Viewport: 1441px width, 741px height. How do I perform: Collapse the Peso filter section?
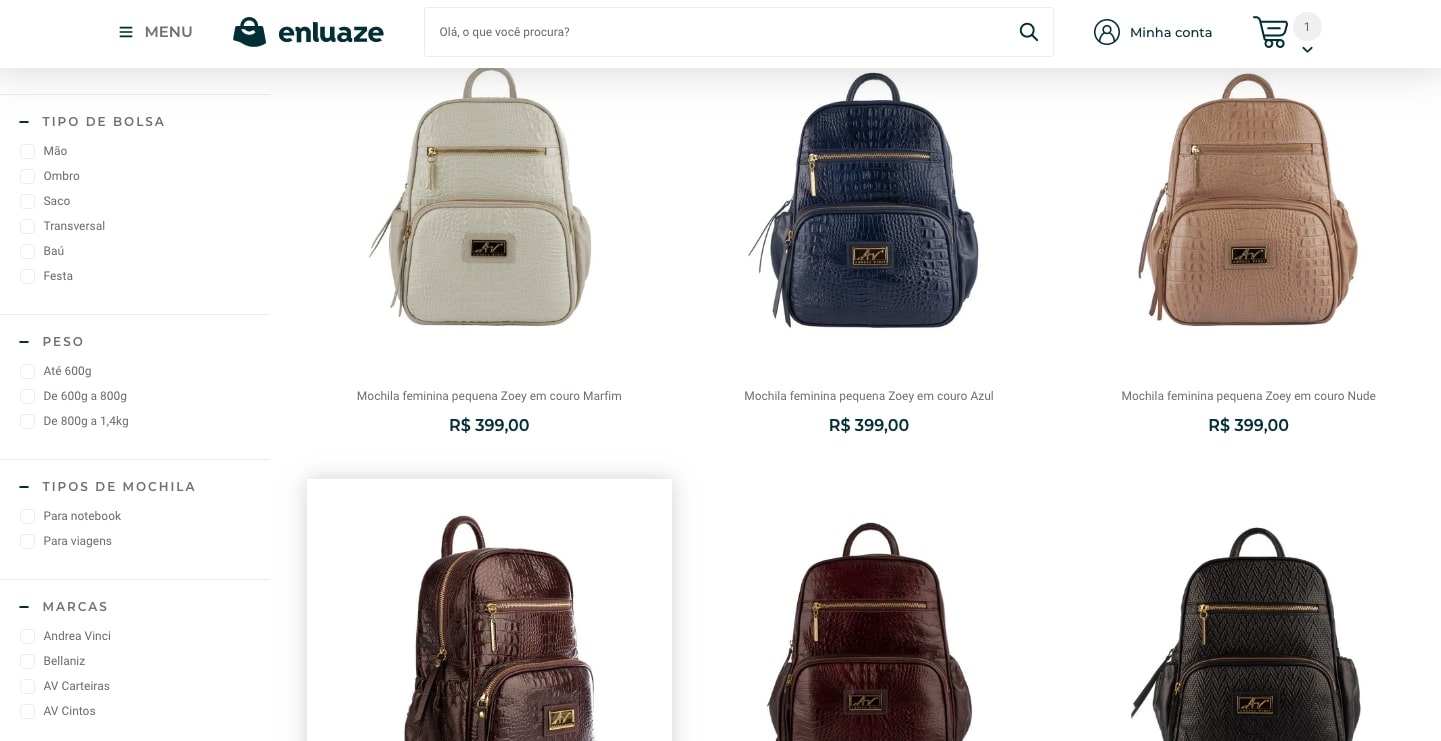coord(24,342)
